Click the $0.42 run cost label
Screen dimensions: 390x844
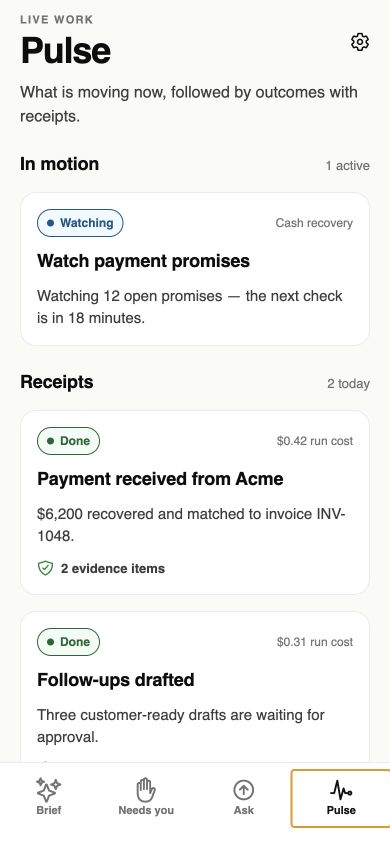[315, 441]
